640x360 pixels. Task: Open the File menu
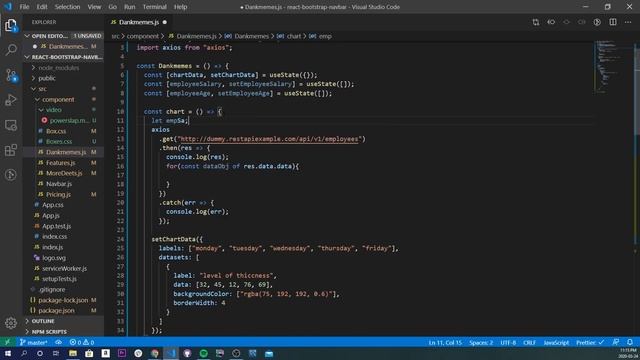coord(24,7)
